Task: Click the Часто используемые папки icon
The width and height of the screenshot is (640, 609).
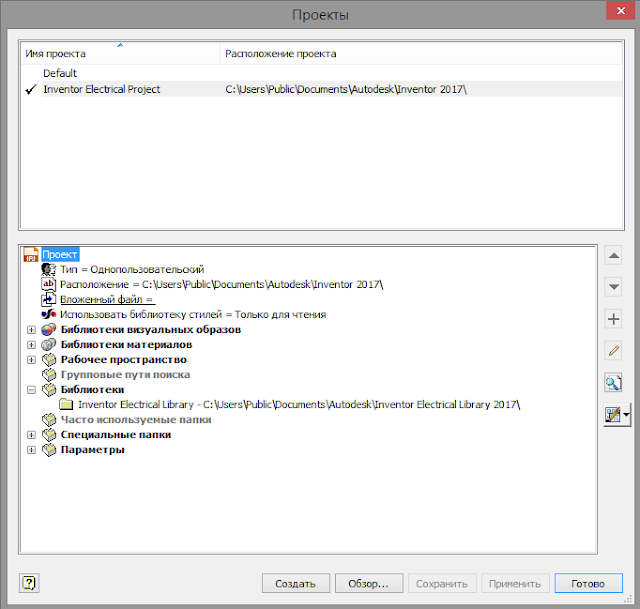Action: [x=49, y=420]
